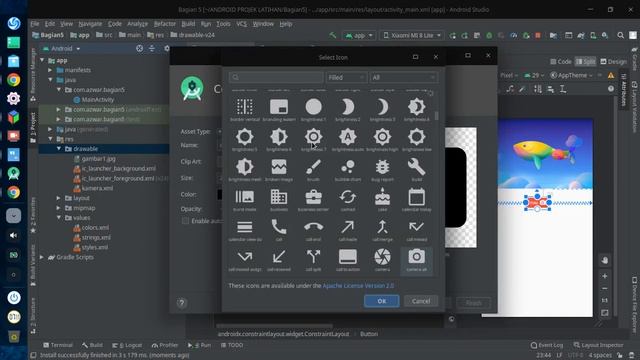Select gambar1.jpg in project tree
640x360 pixels.
tap(94, 158)
